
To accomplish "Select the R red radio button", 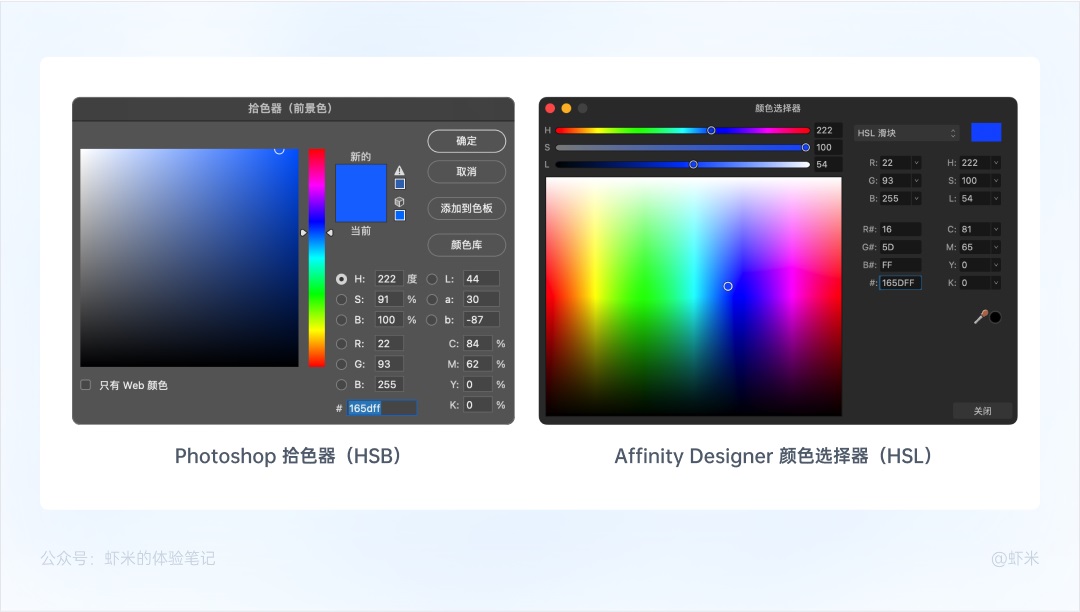I will click(342, 344).
